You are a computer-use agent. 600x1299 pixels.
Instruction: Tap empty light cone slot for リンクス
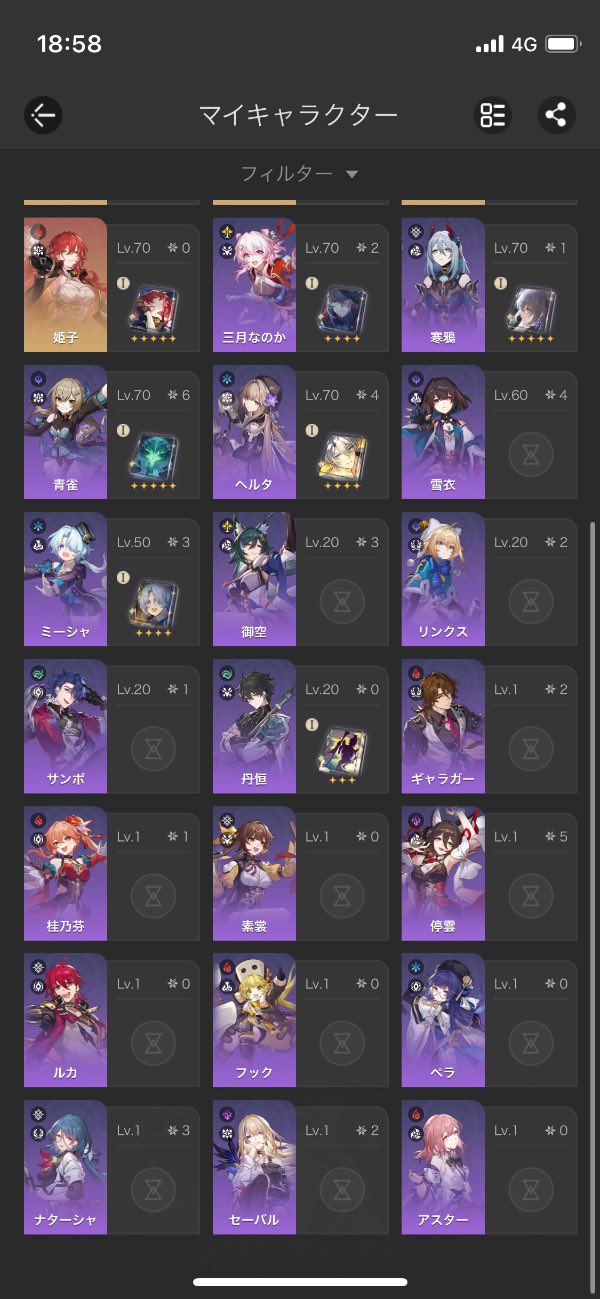coord(532,602)
